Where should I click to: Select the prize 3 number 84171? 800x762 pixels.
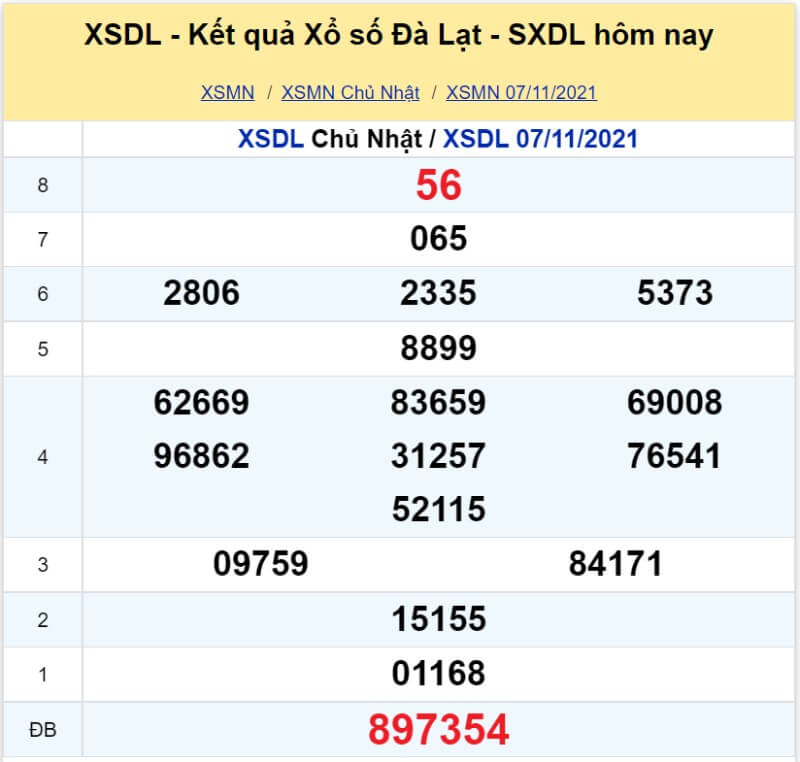[x=616, y=564]
